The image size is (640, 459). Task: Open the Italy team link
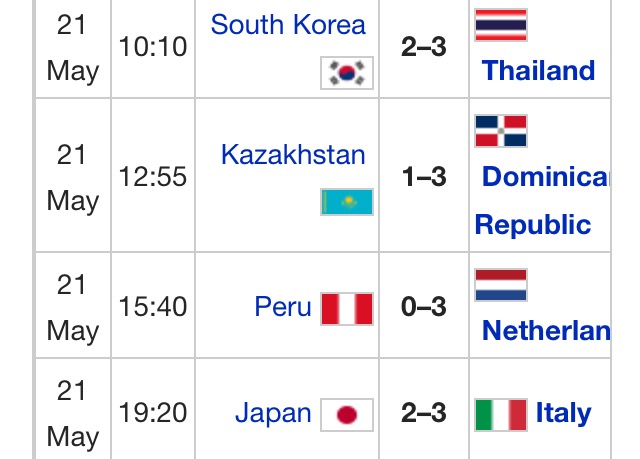(x=564, y=413)
